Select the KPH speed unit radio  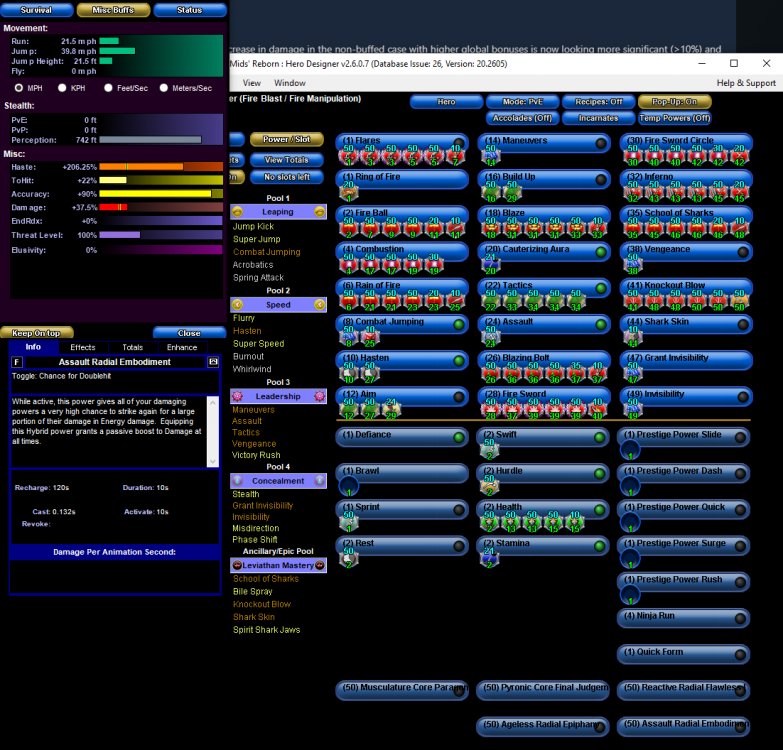[62, 88]
